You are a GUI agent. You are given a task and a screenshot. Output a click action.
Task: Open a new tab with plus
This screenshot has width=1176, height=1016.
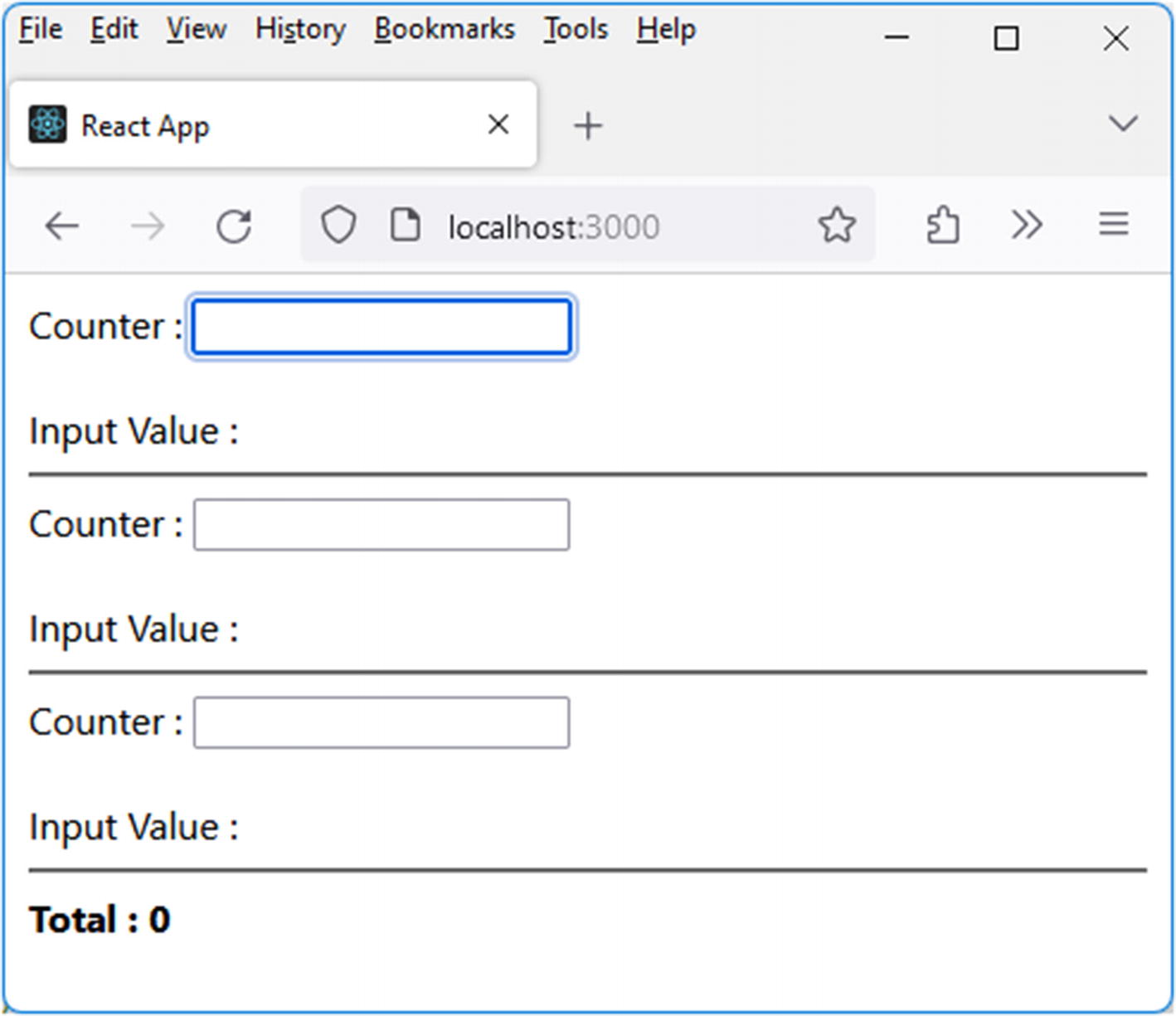tap(588, 126)
